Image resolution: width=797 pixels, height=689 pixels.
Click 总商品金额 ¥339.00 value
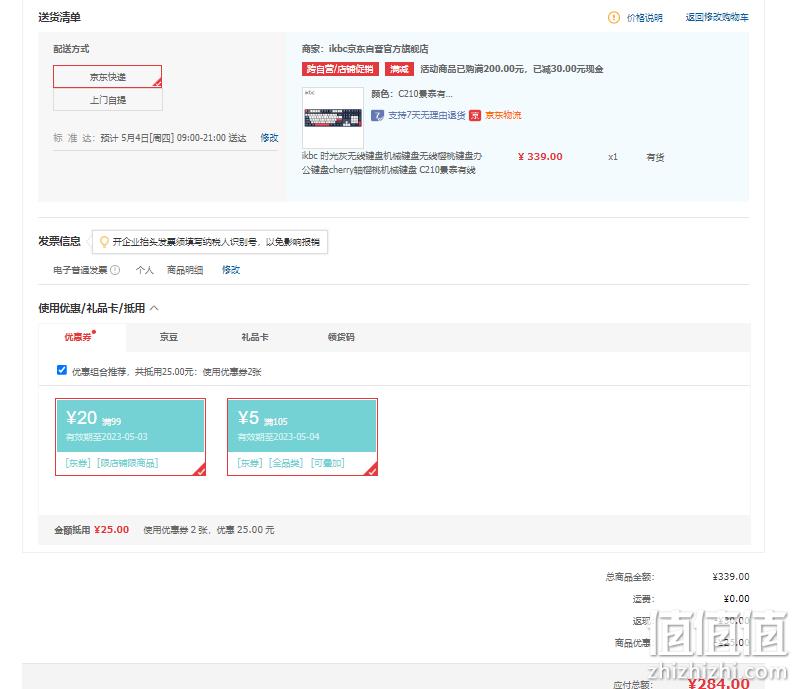tap(730, 577)
